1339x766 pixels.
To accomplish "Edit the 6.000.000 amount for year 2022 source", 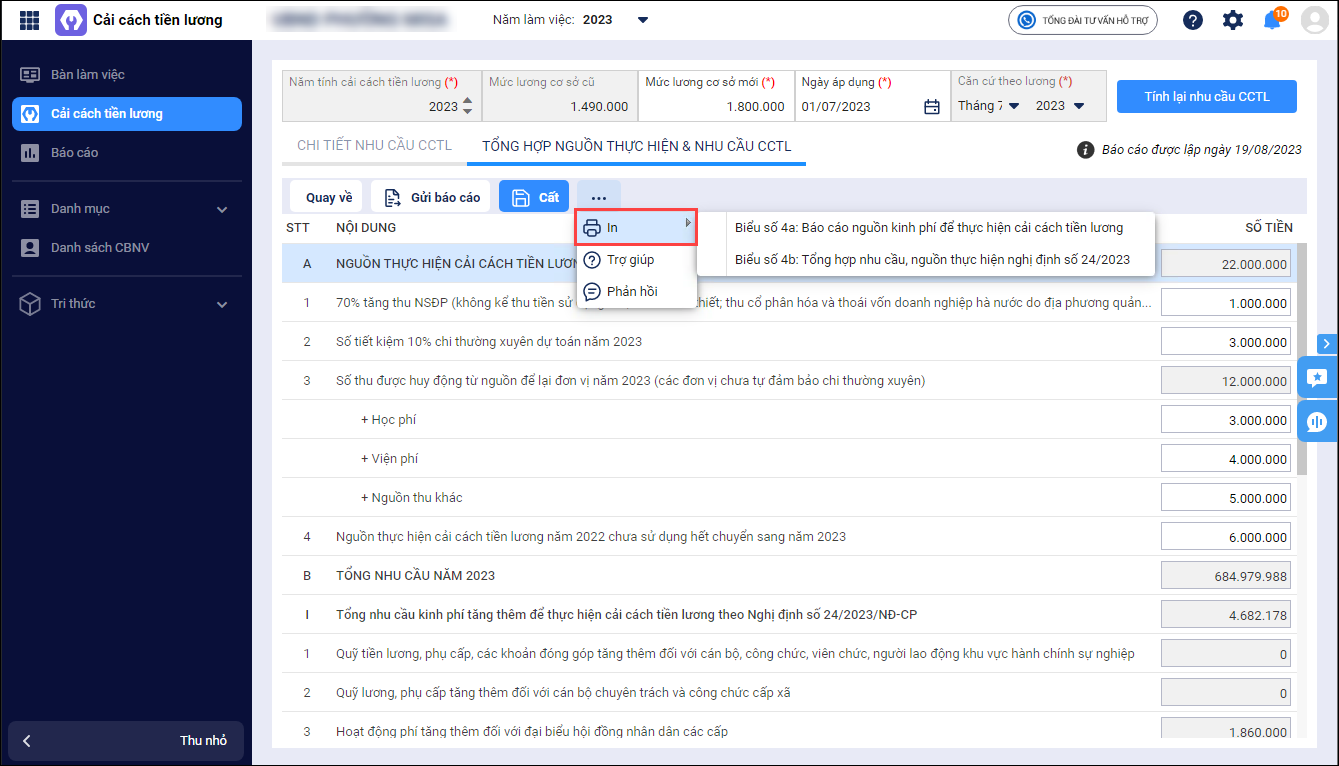I will [1226, 537].
